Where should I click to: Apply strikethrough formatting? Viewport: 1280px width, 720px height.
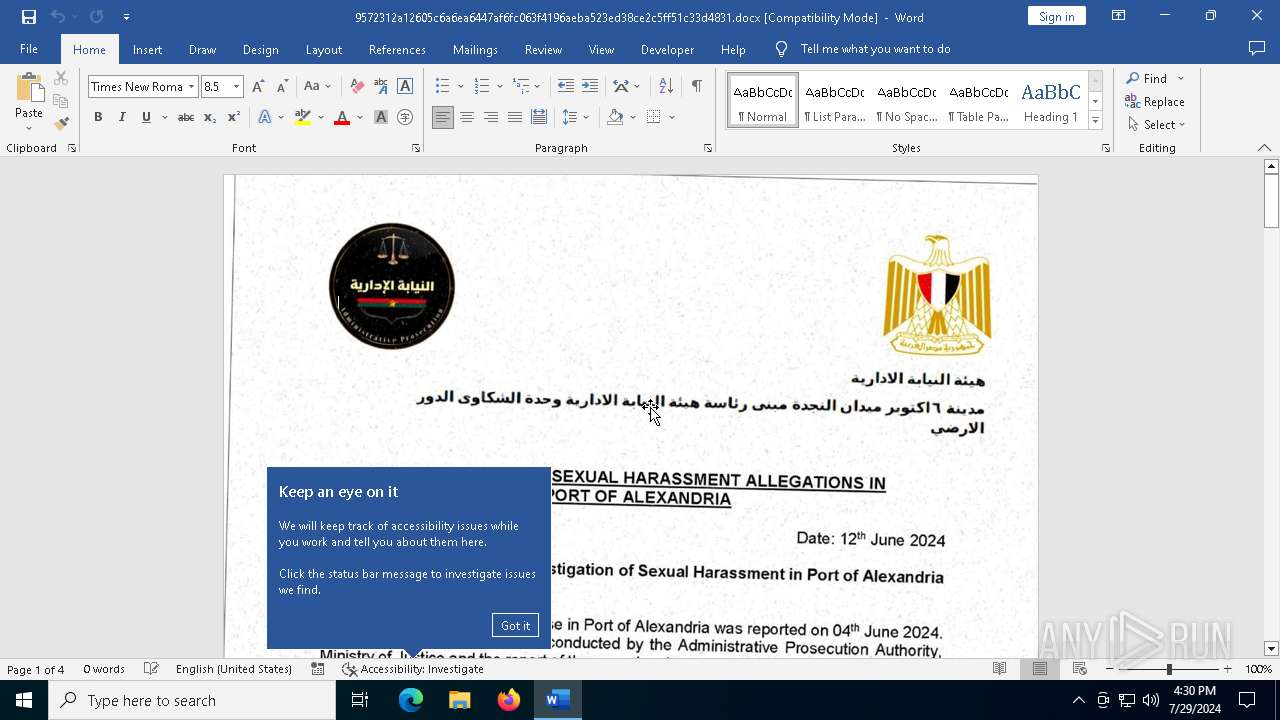coord(185,117)
